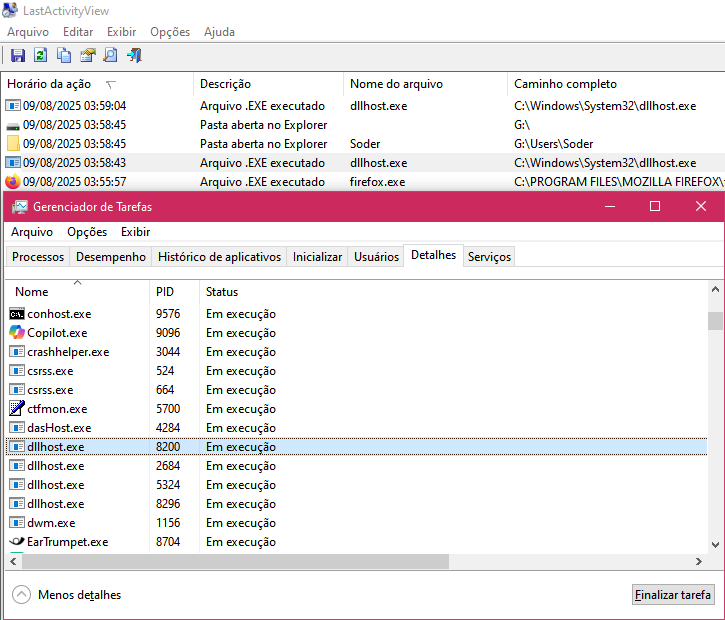The height and width of the screenshot is (620, 725).
Task: Click the crashhelper.exe process icon
Action: [17, 352]
